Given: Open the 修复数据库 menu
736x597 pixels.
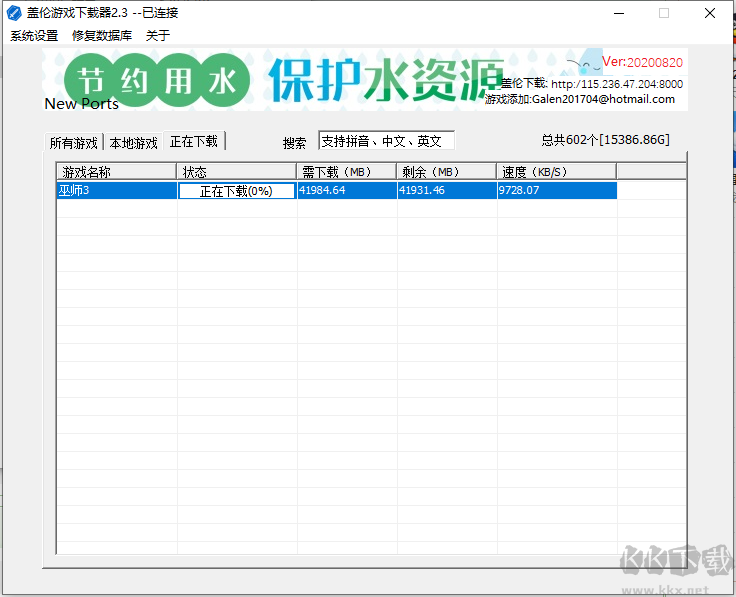Looking at the screenshot, I should click(102, 35).
